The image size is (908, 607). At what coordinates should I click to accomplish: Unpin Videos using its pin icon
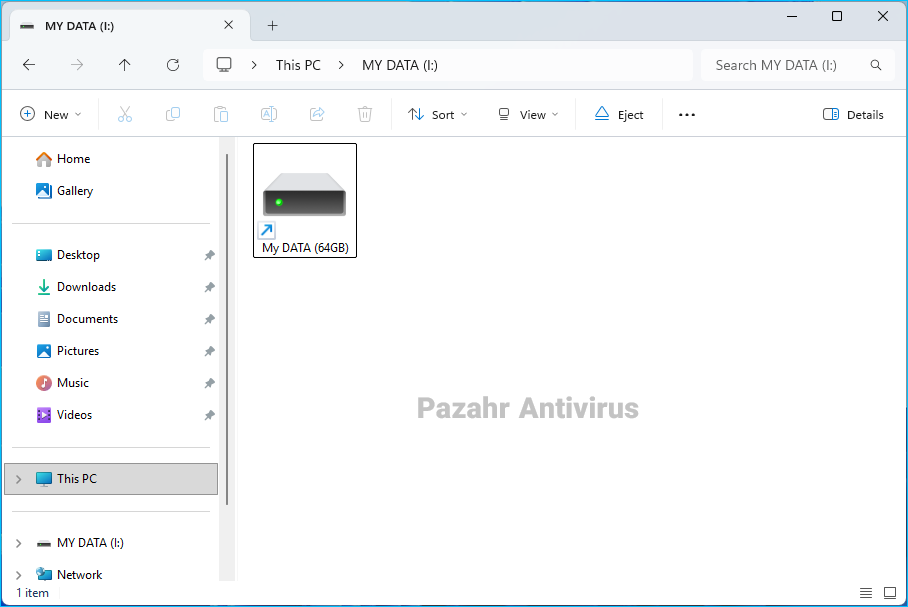click(210, 415)
